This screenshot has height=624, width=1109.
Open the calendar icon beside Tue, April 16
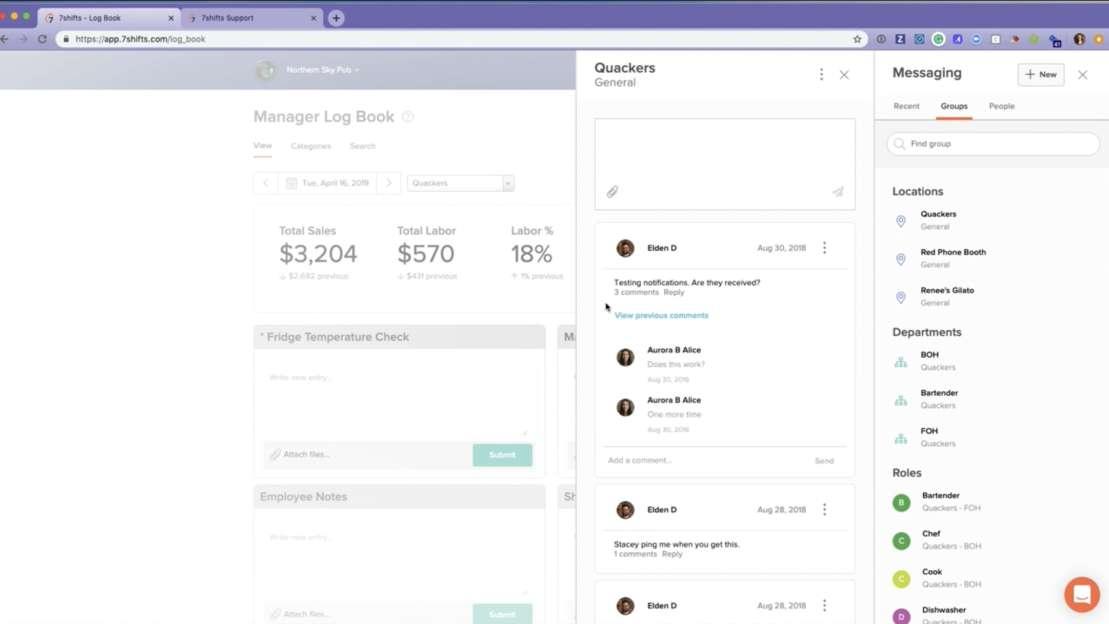291,183
